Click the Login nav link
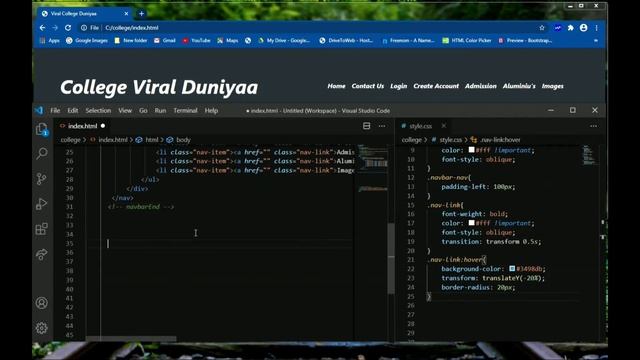This screenshot has height=360, width=640. click(398, 86)
